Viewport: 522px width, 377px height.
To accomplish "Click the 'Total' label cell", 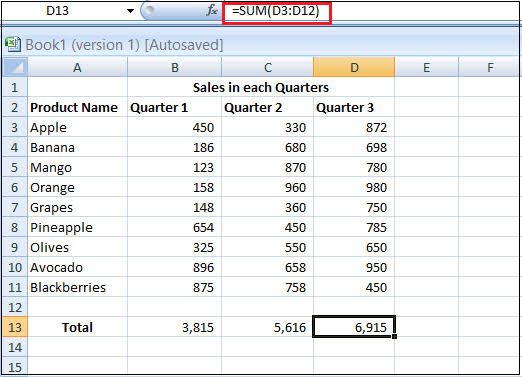I will (77, 327).
